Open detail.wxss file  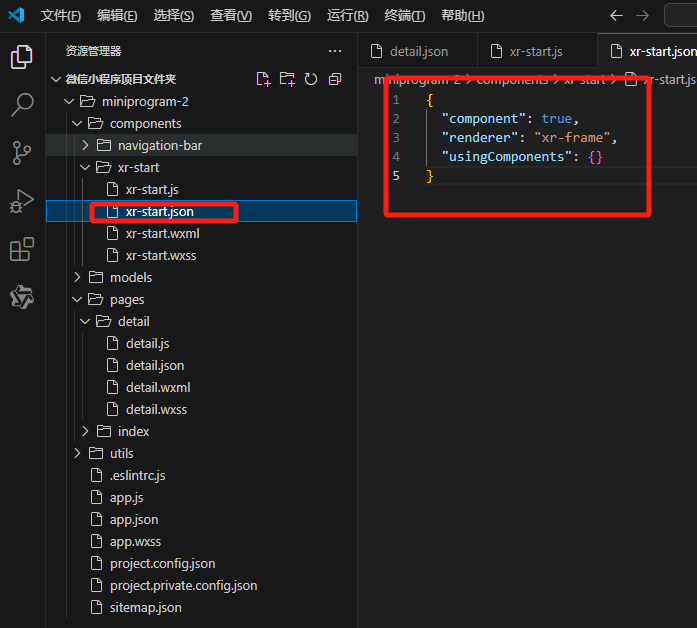201,409
